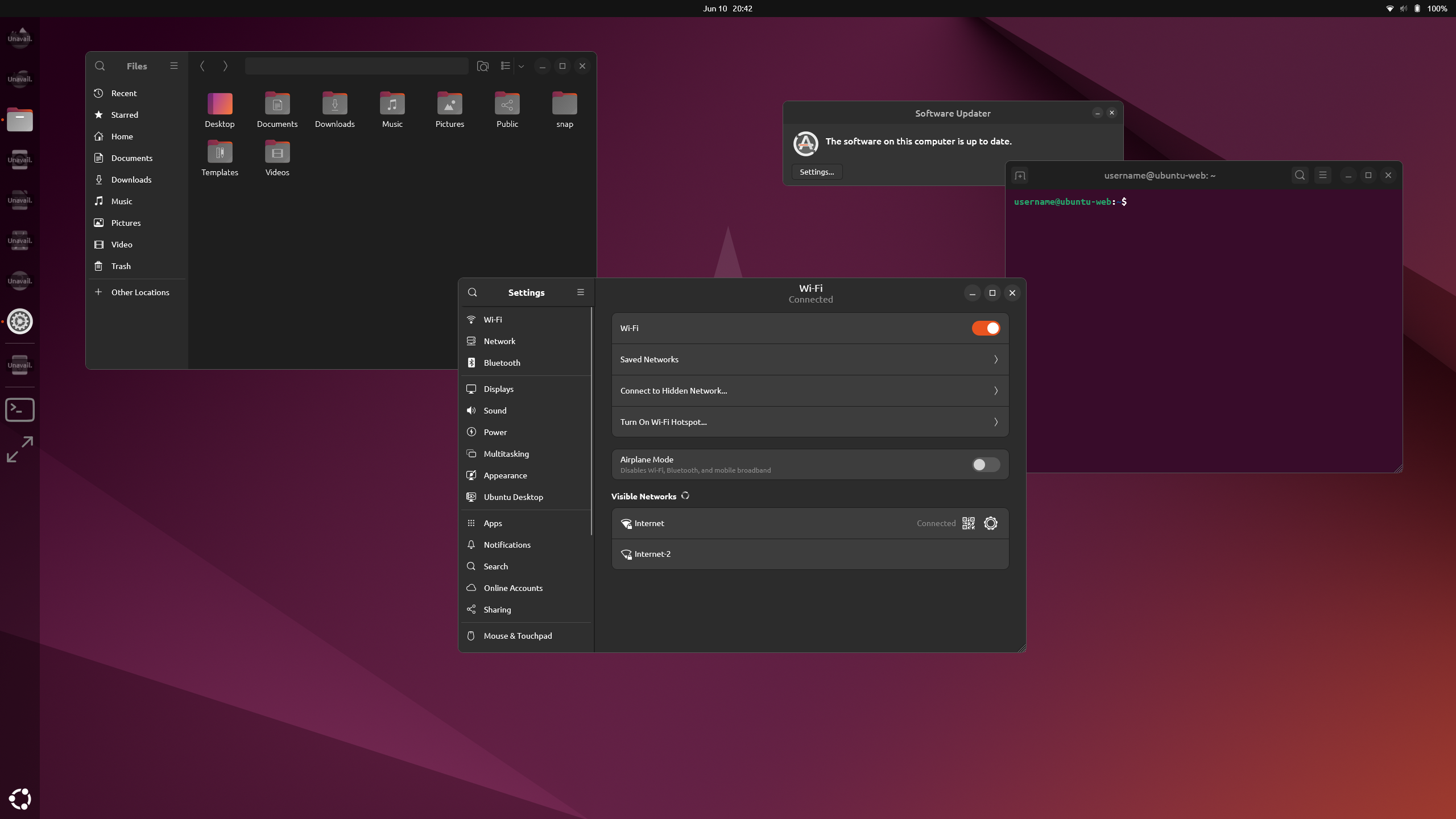Open settings gear for Internet network
This screenshot has height=819, width=1456.
pyautogui.click(x=990, y=523)
